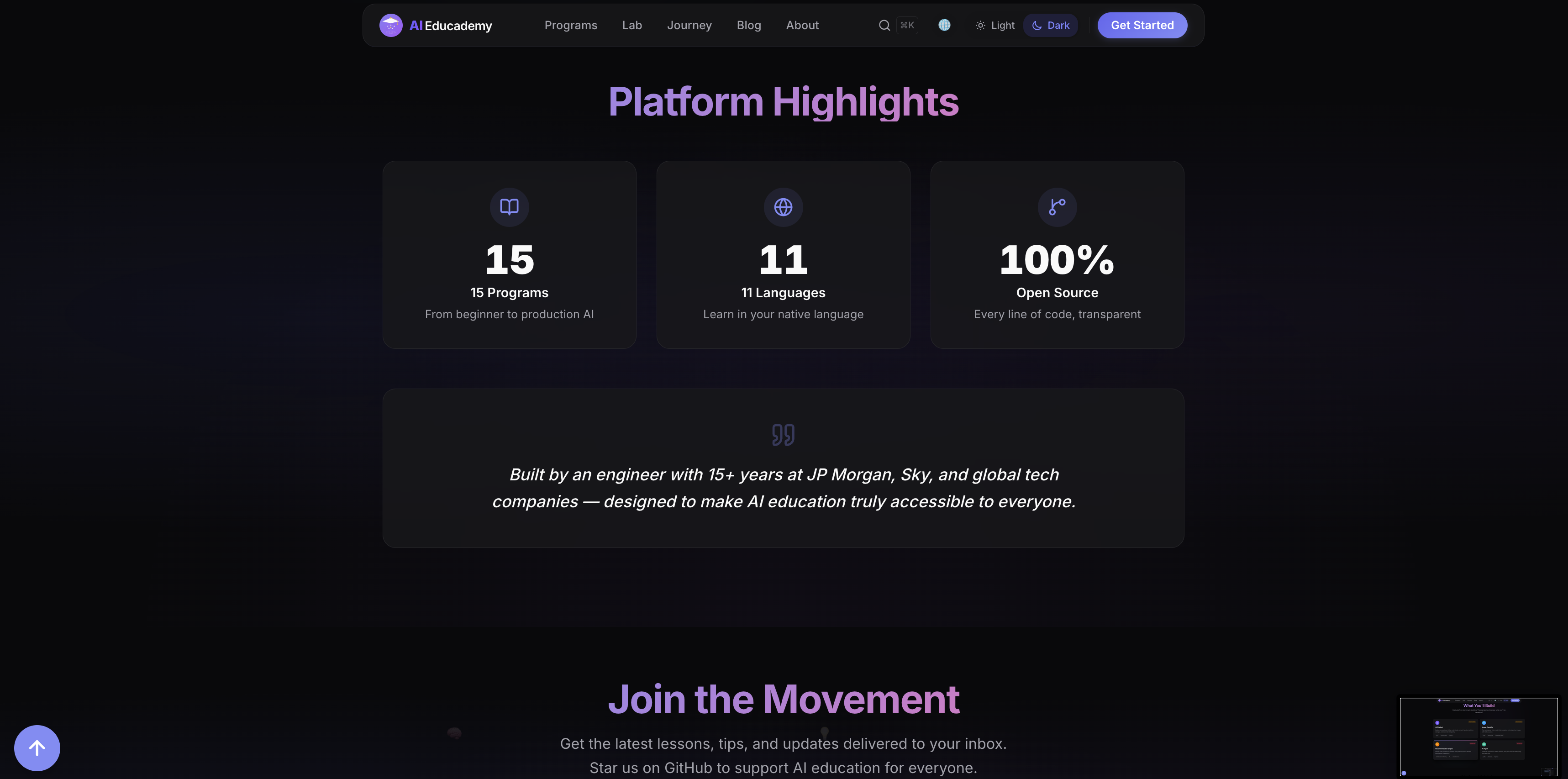Open the globe language selector
The image size is (1568, 779).
(944, 25)
